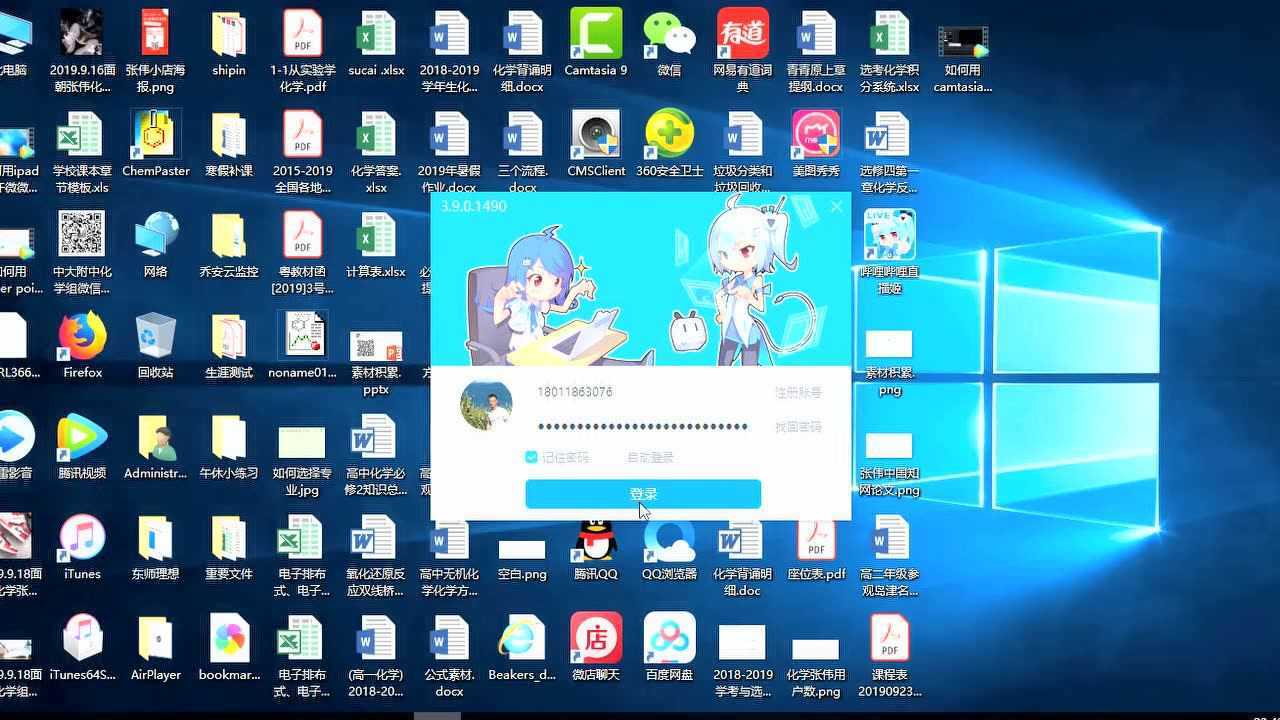
Task: Close the bilibili login window
Action: click(x=836, y=207)
